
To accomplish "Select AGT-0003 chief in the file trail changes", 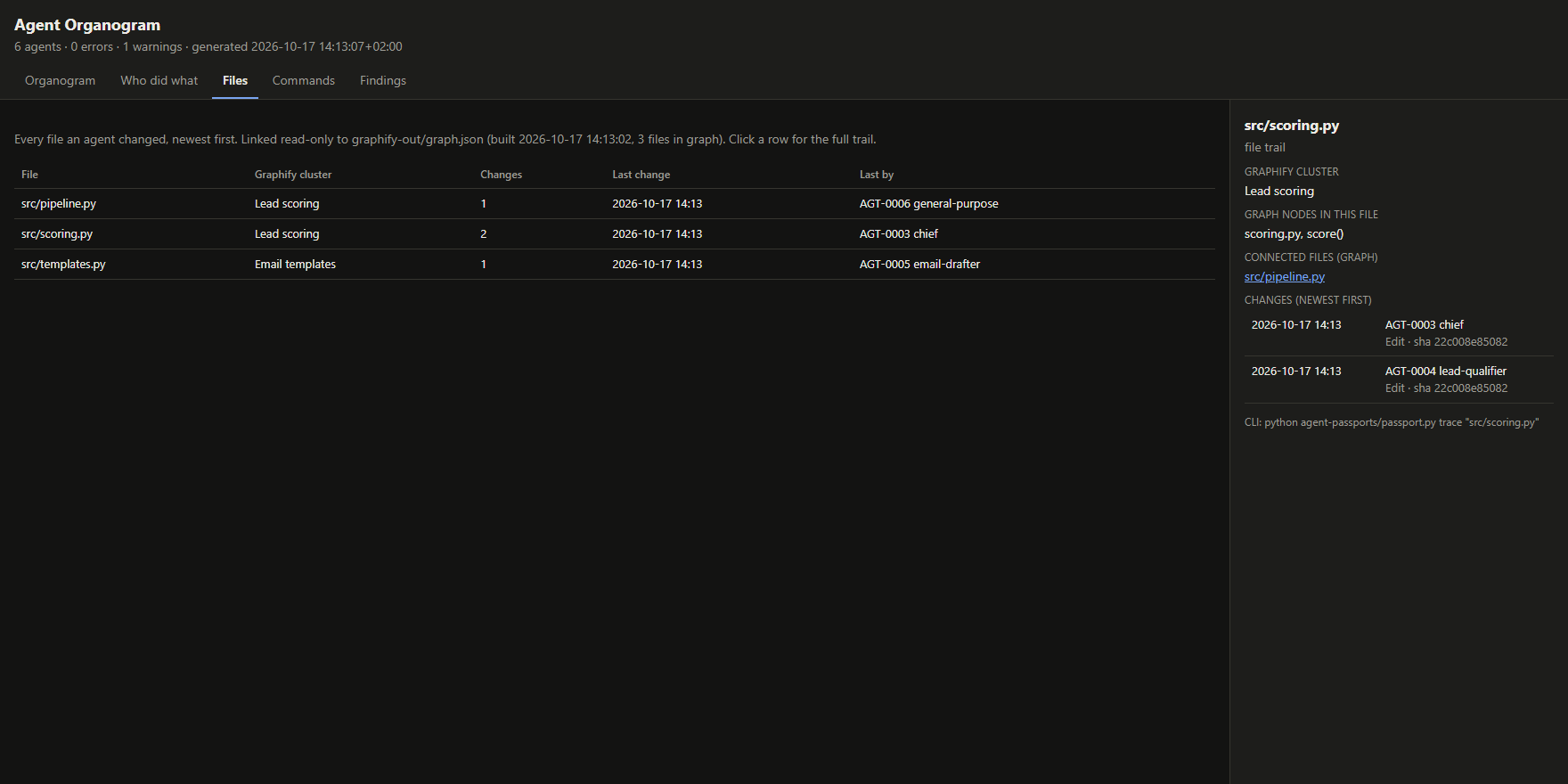I will click(x=1425, y=325).
